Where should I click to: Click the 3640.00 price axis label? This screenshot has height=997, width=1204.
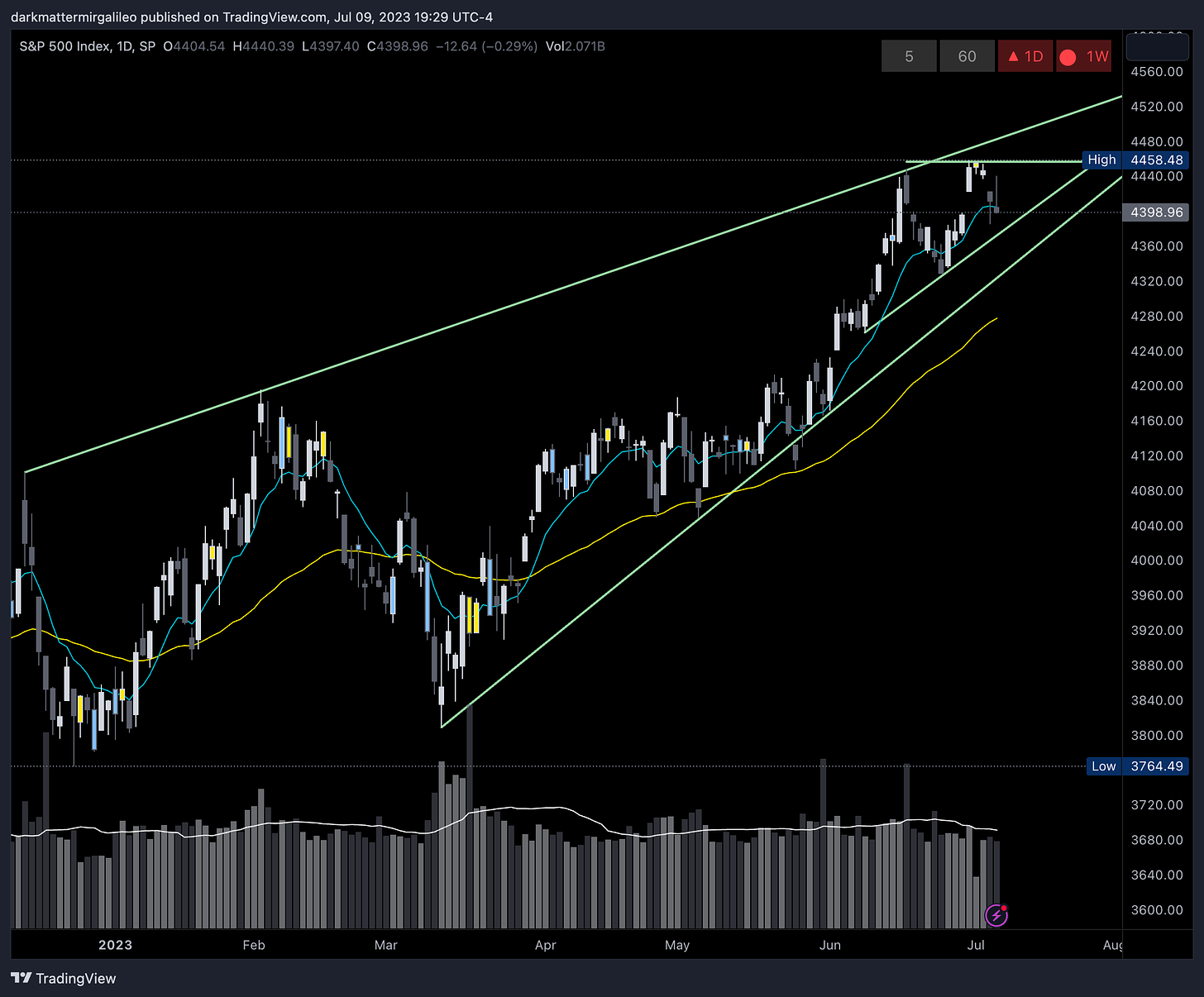(x=1157, y=875)
